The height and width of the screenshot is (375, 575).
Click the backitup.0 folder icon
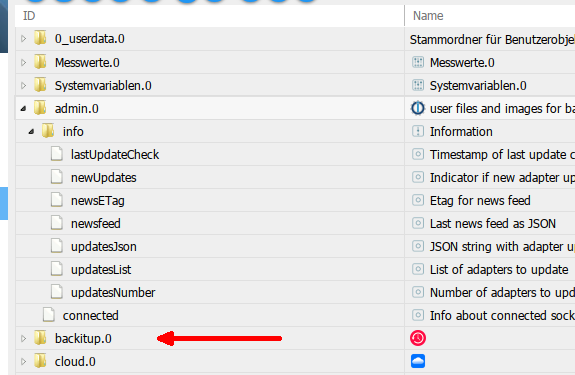[40, 338]
